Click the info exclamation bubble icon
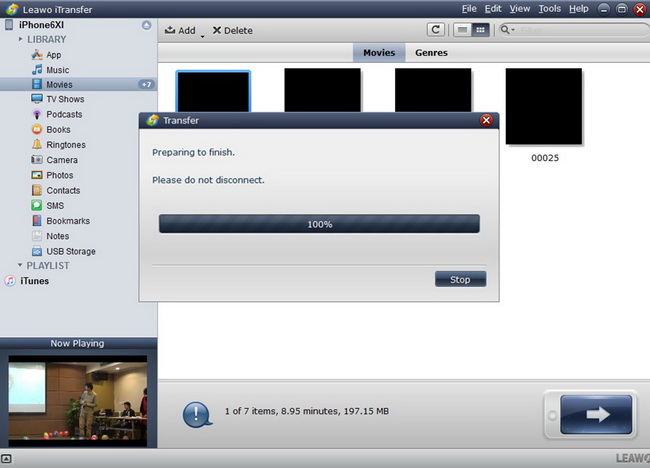Image resolution: width=650 pixels, height=468 pixels. point(197,415)
